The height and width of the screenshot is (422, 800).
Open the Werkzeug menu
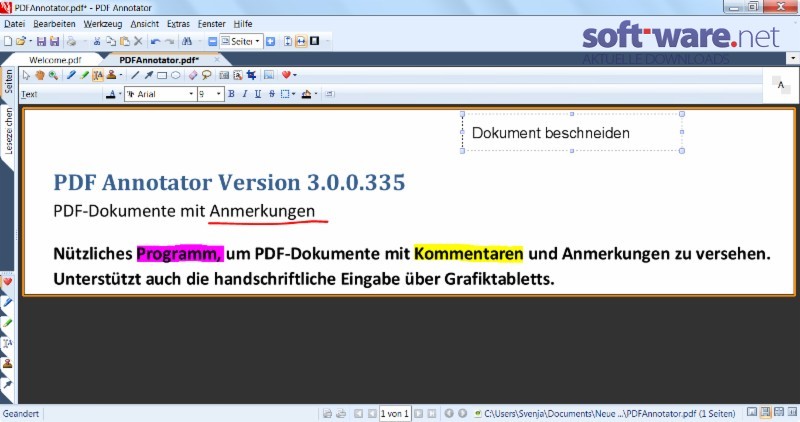pos(103,24)
